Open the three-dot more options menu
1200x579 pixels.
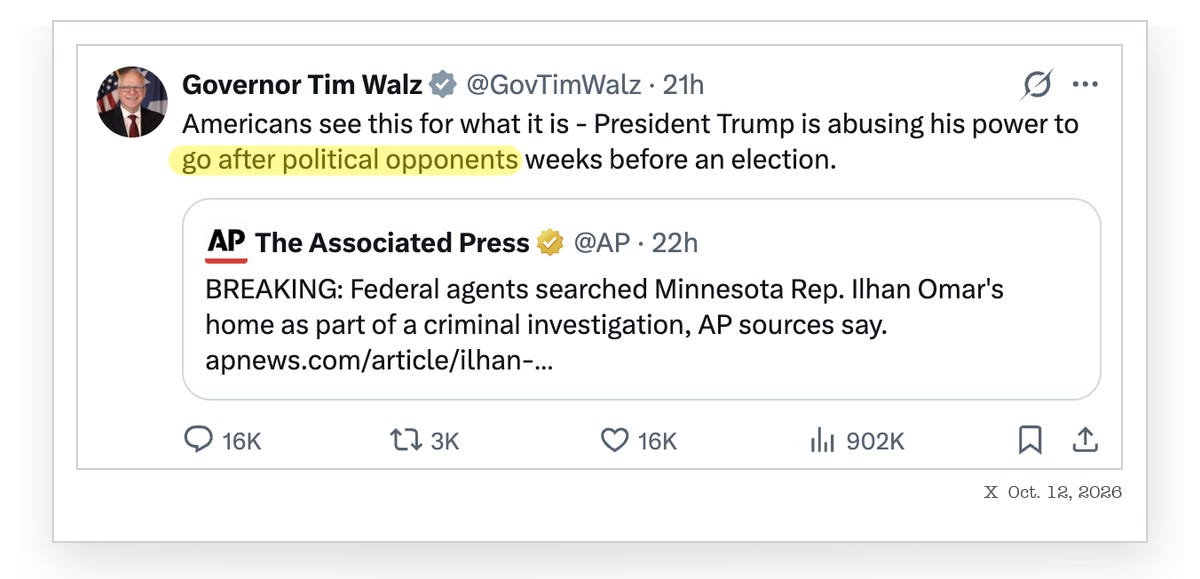tap(1085, 85)
